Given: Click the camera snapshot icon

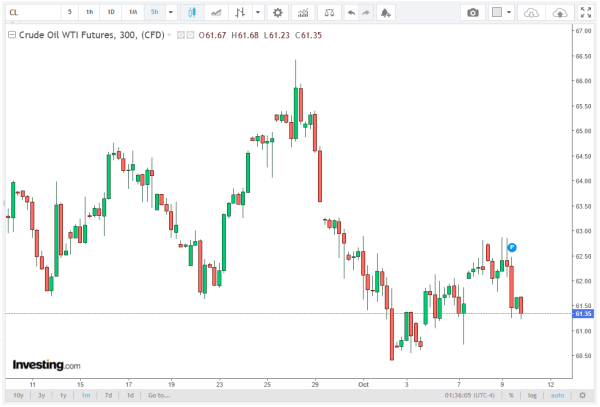Looking at the screenshot, I should 472,13.
